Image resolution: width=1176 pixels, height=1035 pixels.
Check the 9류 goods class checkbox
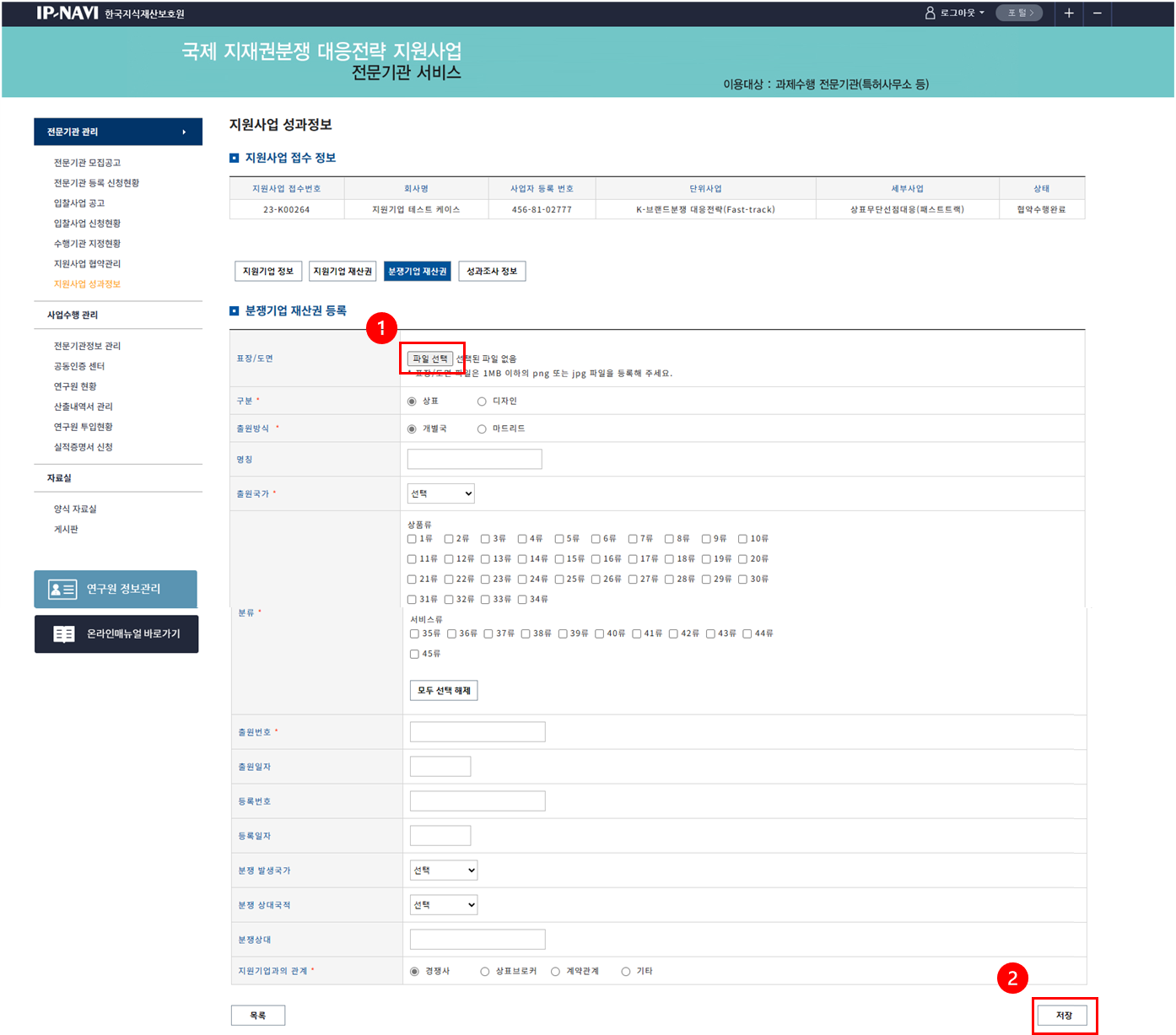706,539
